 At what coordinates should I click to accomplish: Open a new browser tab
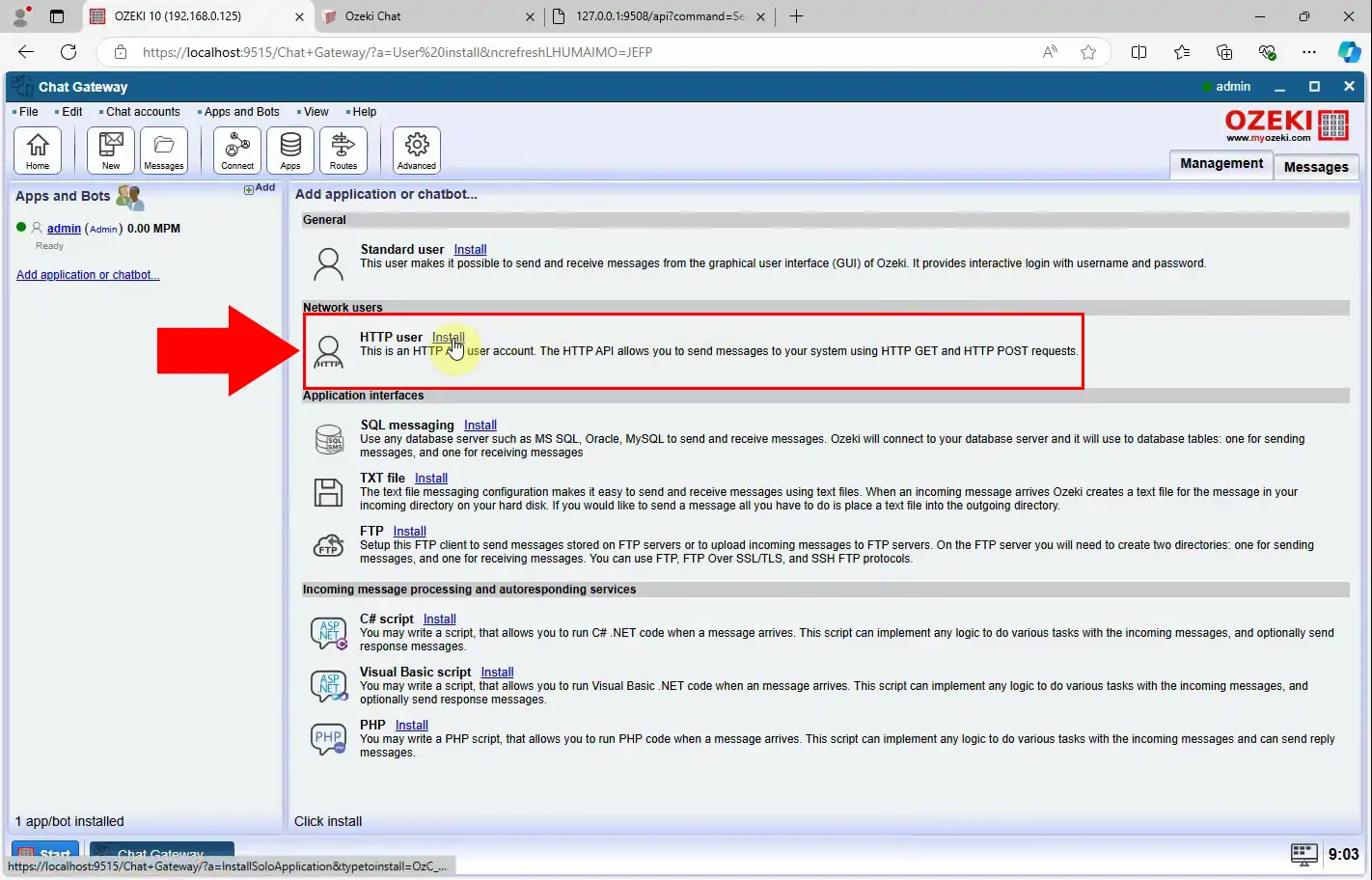[x=796, y=16]
